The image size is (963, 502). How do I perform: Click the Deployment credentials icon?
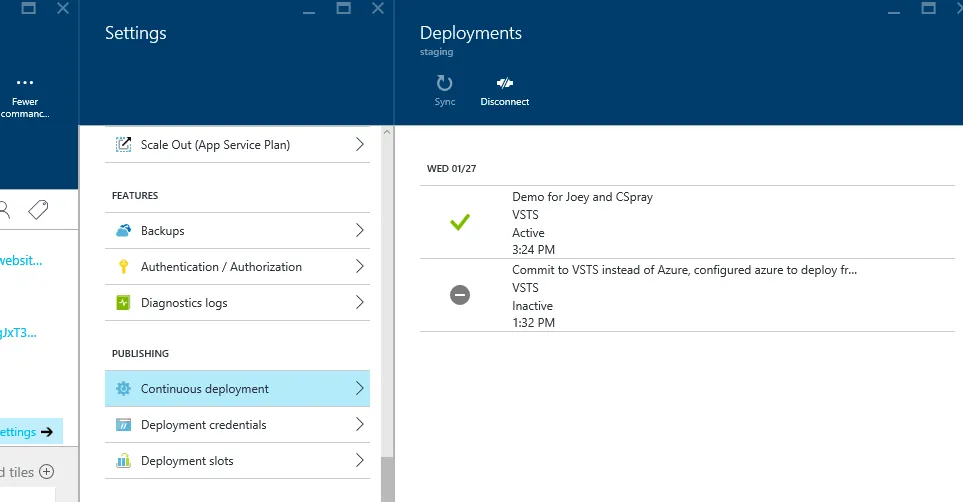click(123, 425)
